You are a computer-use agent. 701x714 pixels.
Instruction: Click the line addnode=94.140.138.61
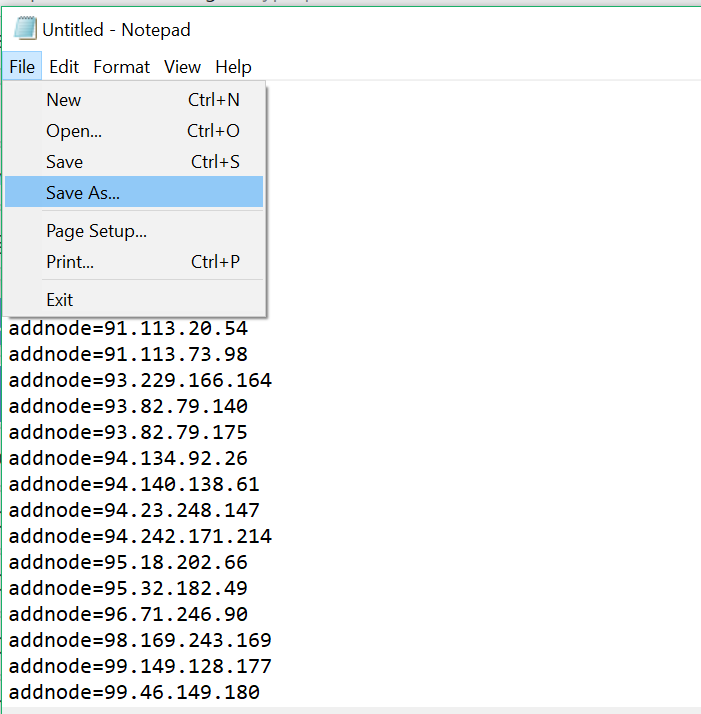click(134, 484)
